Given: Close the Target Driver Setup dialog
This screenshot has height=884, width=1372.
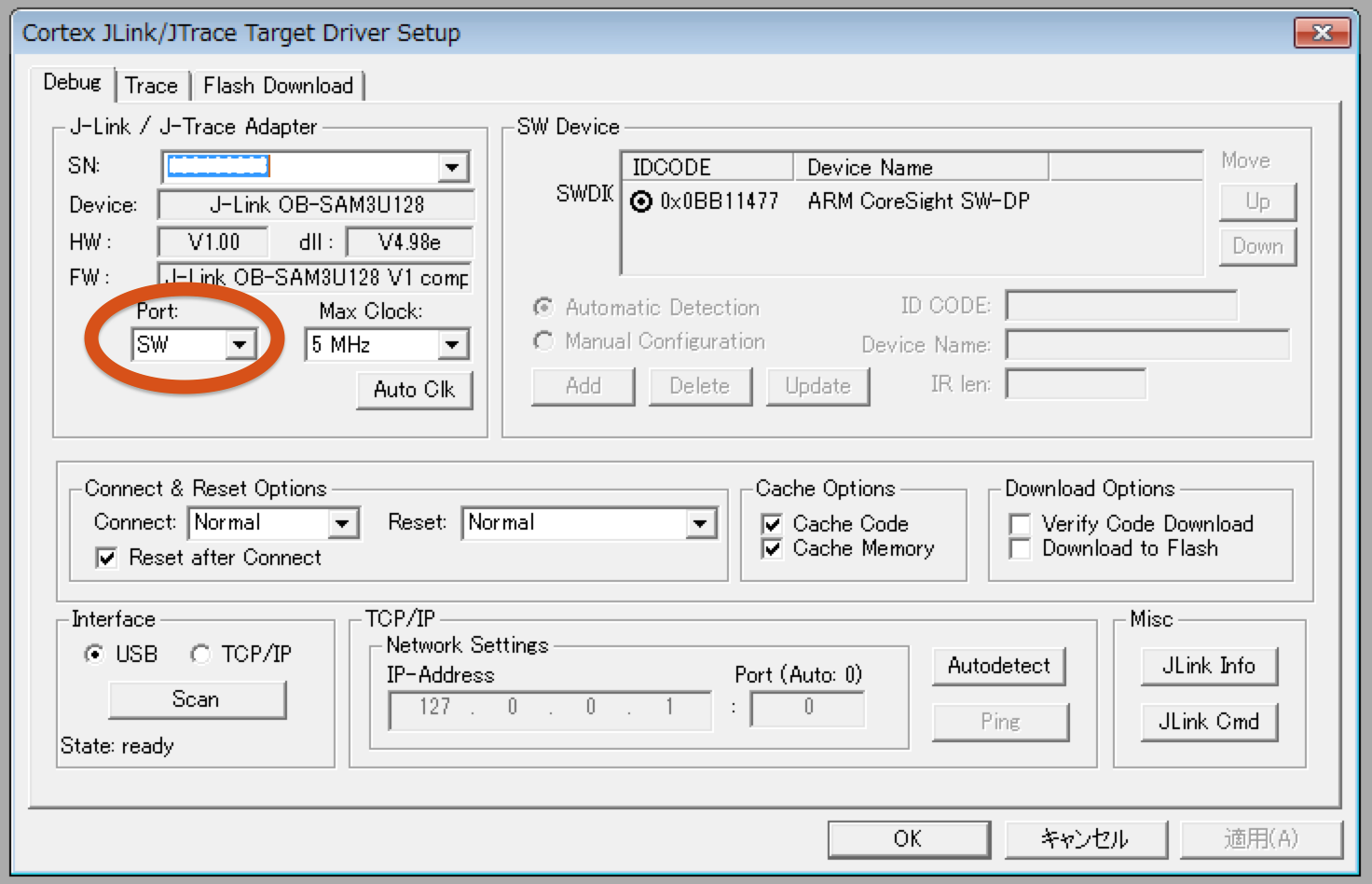Looking at the screenshot, I should pos(1322,34).
